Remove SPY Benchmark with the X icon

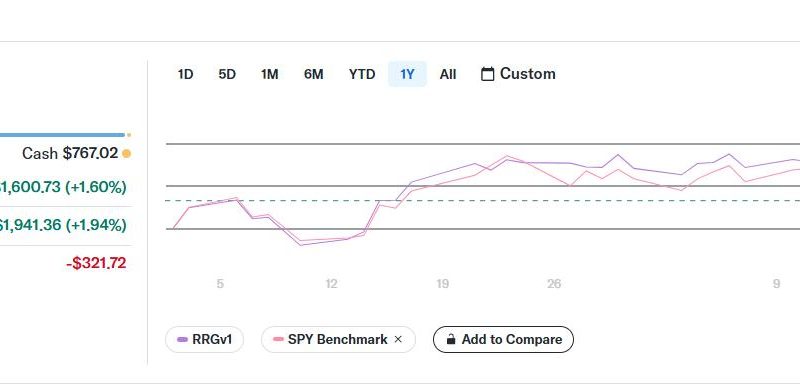398,339
